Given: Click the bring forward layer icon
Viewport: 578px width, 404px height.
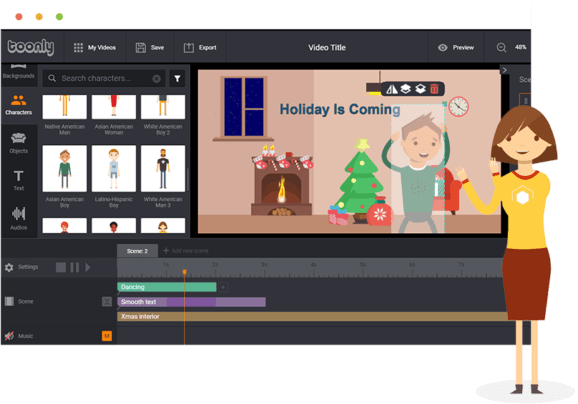Looking at the screenshot, I should click(x=405, y=89).
